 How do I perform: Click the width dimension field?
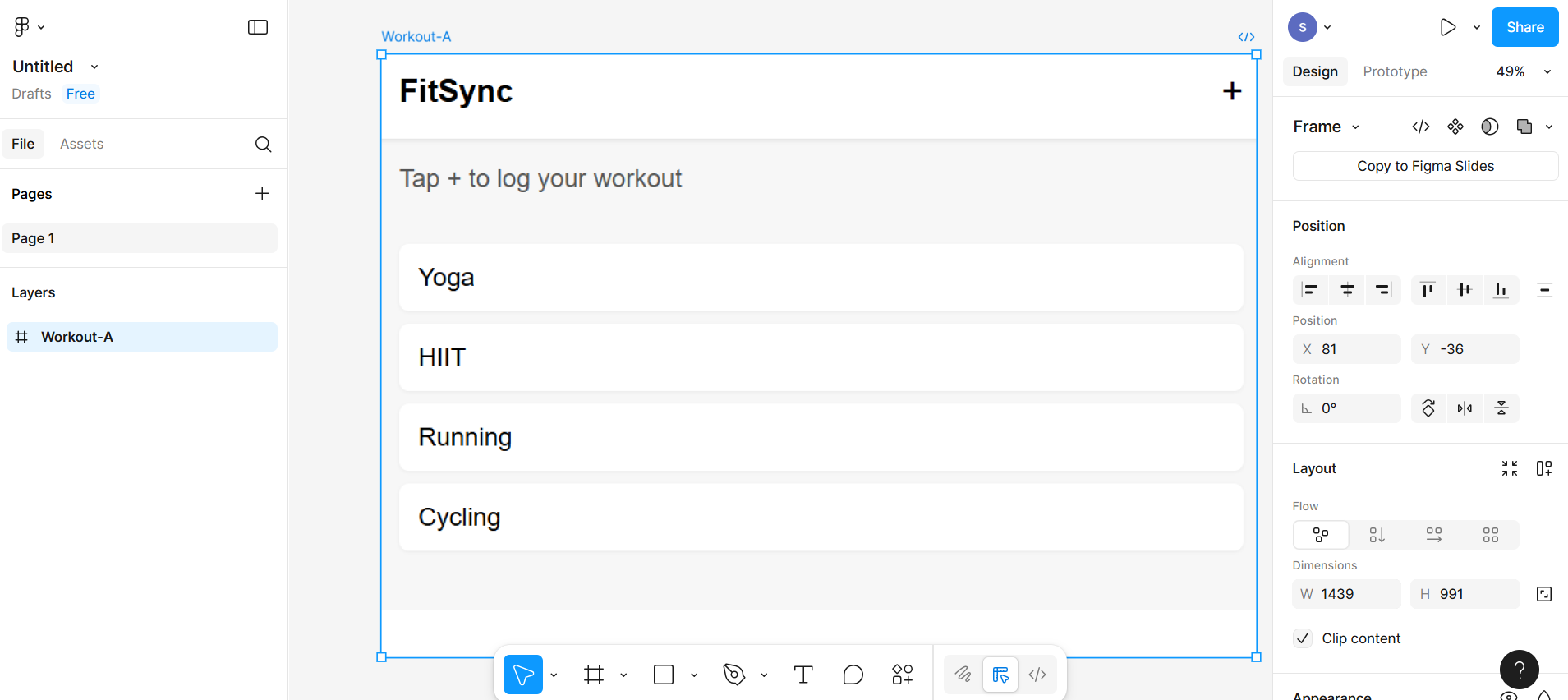click(1347, 594)
